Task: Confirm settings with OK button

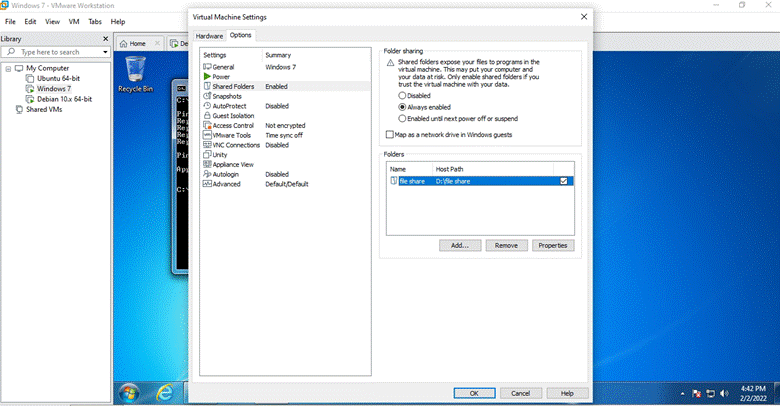Action: [474, 393]
